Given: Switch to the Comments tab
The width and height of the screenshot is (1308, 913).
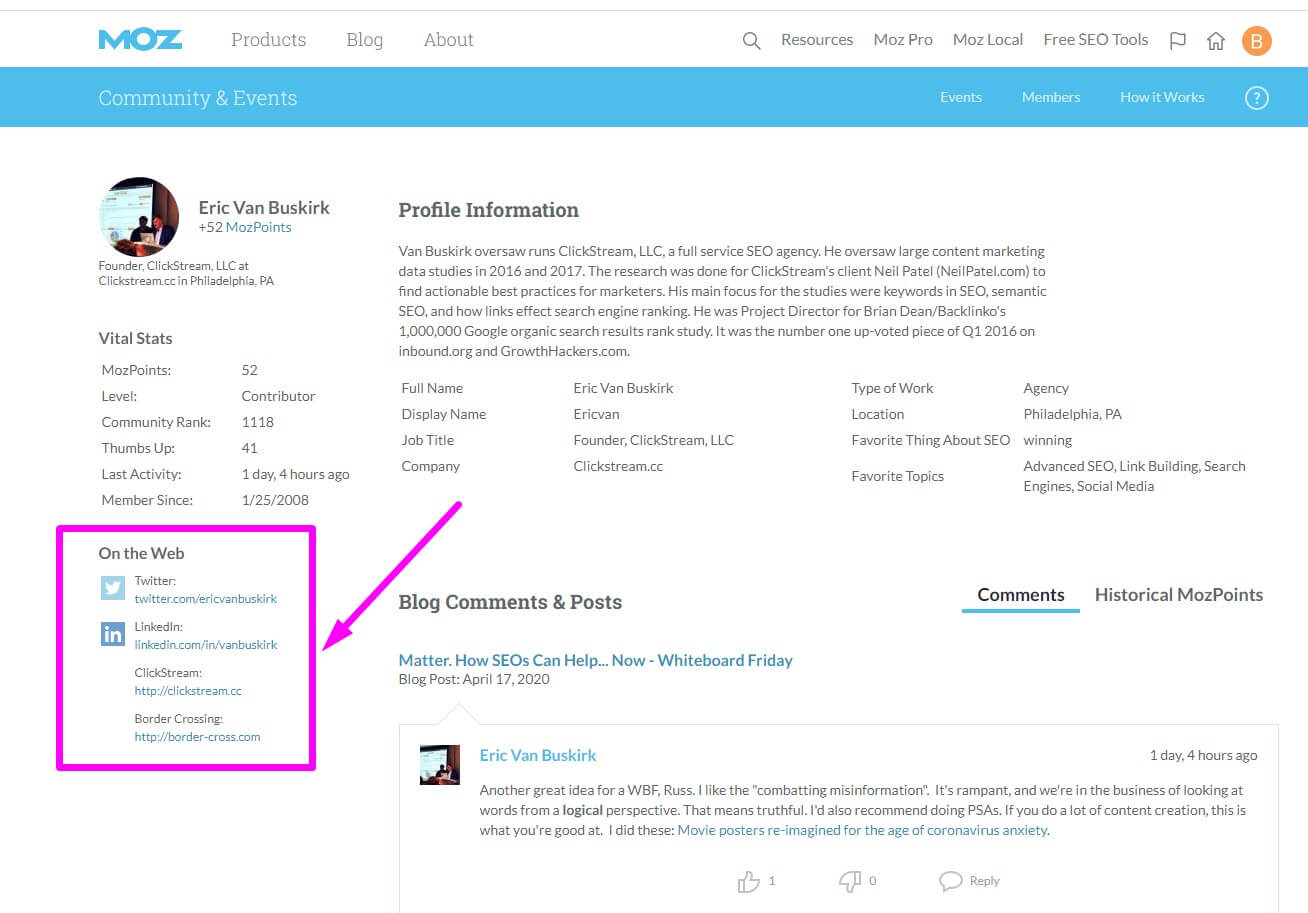Looking at the screenshot, I should 1021,595.
